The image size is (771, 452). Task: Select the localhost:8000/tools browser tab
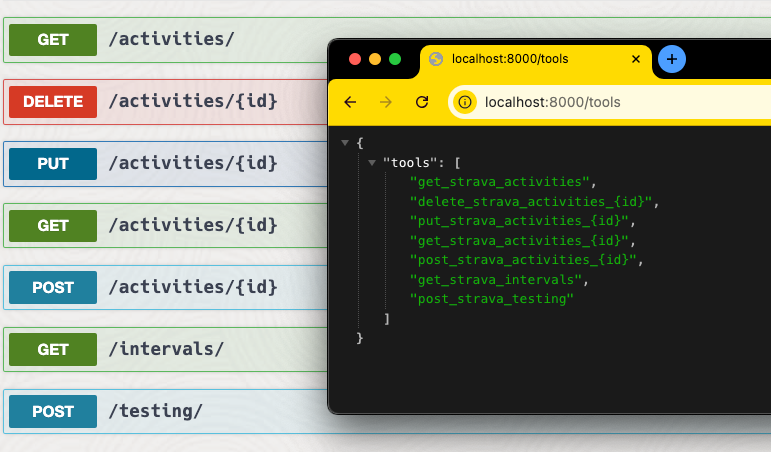pyautogui.click(x=536, y=60)
